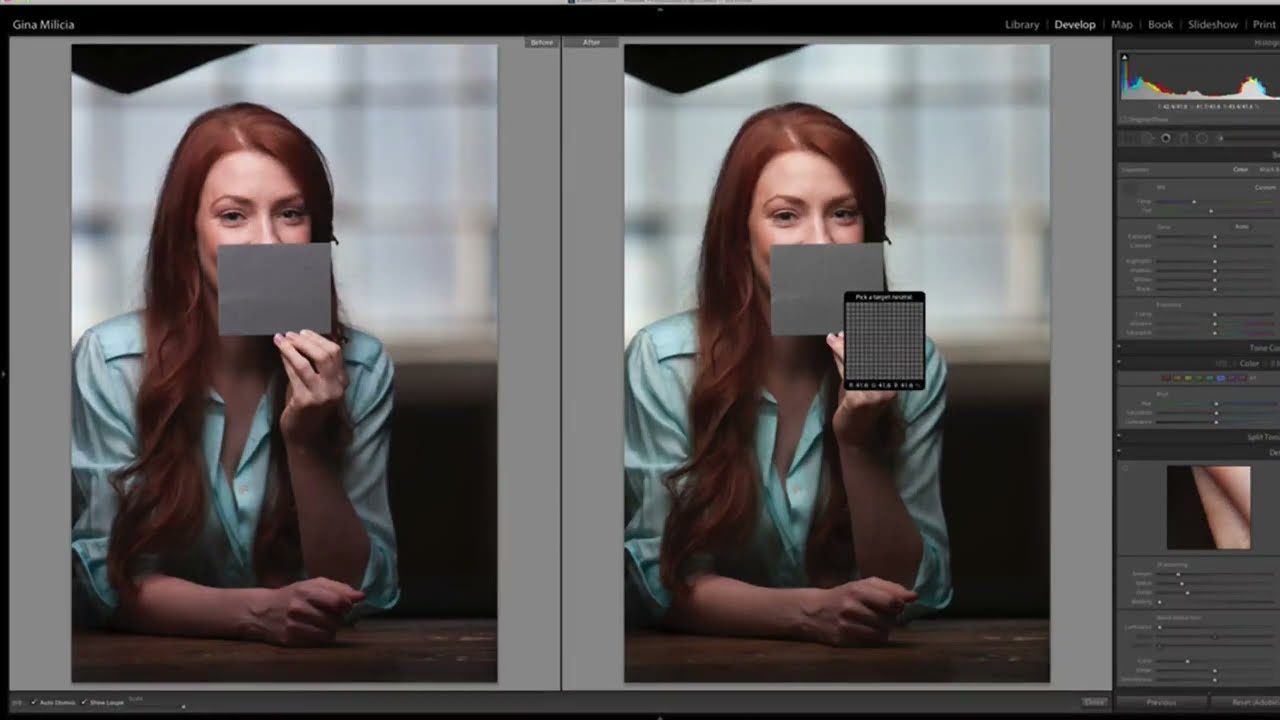Adjust the Contrast slider handle
This screenshot has height=720, width=1280.
point(1215,246)
